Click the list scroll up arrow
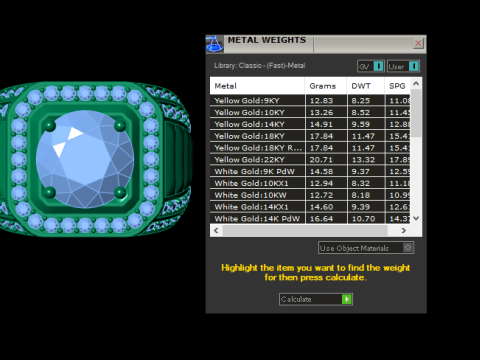480x360 pixels. coord(416,84)
